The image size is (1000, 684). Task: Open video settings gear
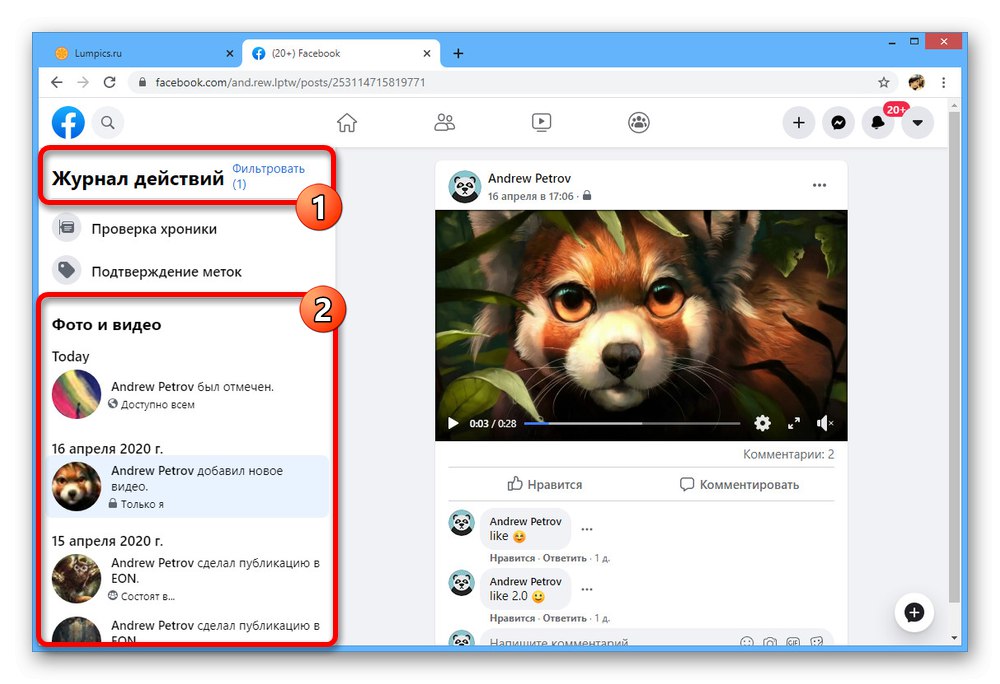click(762, 423)
